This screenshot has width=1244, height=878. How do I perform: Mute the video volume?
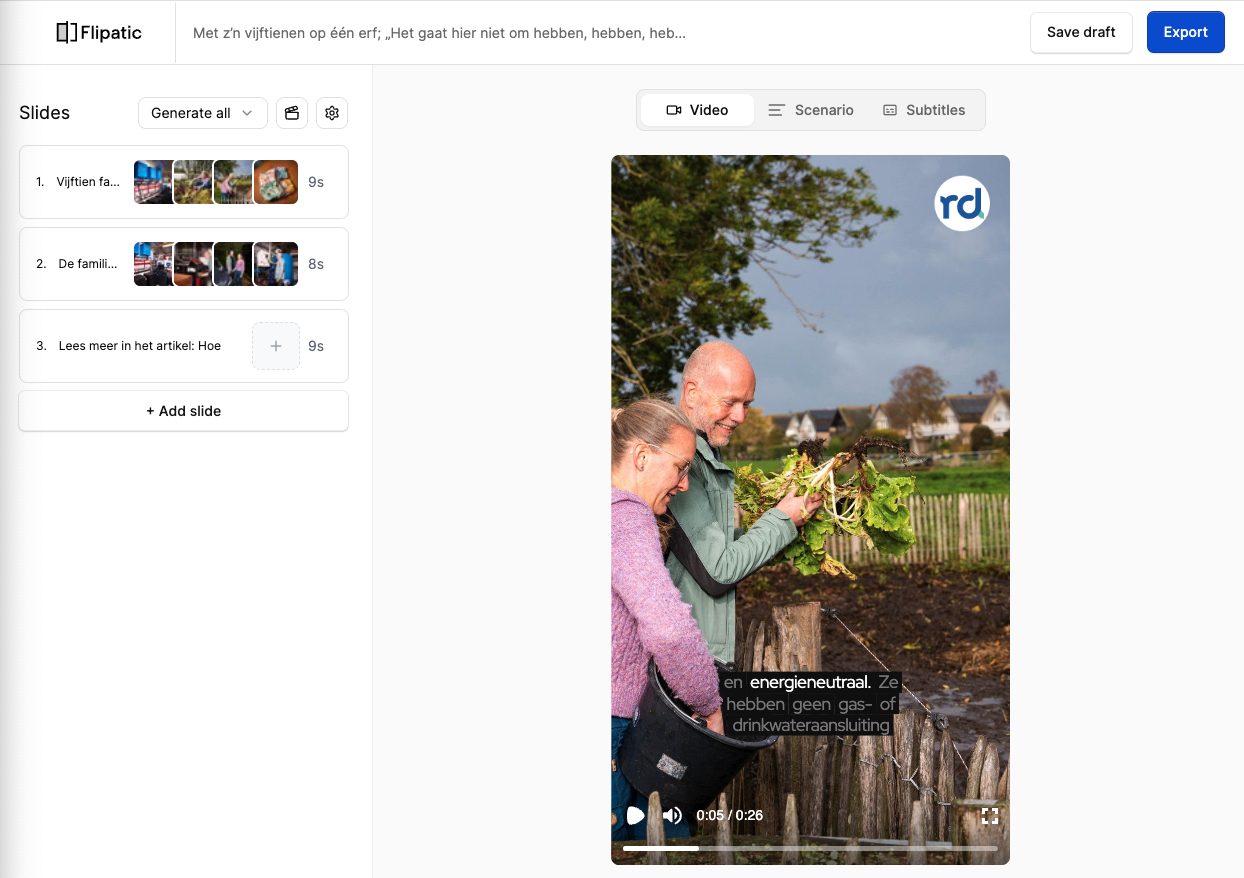672,815
